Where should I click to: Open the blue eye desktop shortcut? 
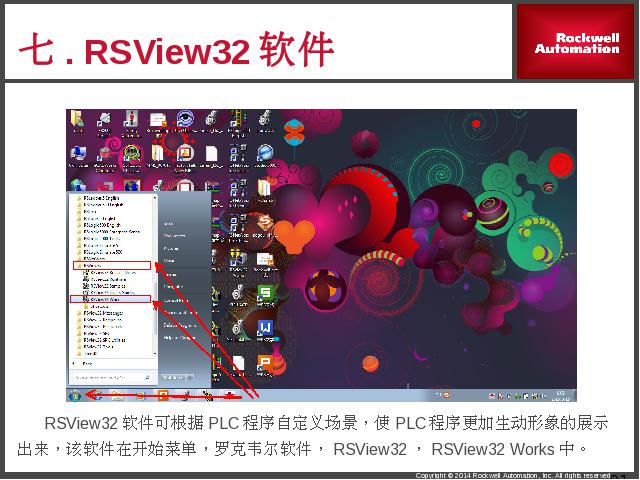[x=185, y=118]
